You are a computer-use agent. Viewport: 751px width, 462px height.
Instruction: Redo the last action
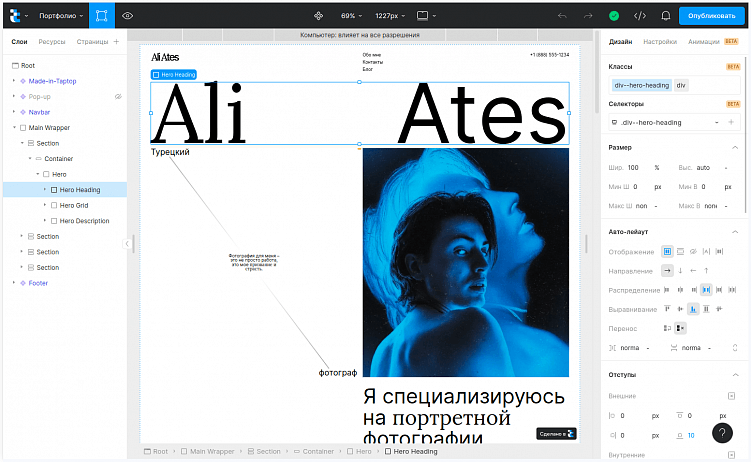coord(588,16)
